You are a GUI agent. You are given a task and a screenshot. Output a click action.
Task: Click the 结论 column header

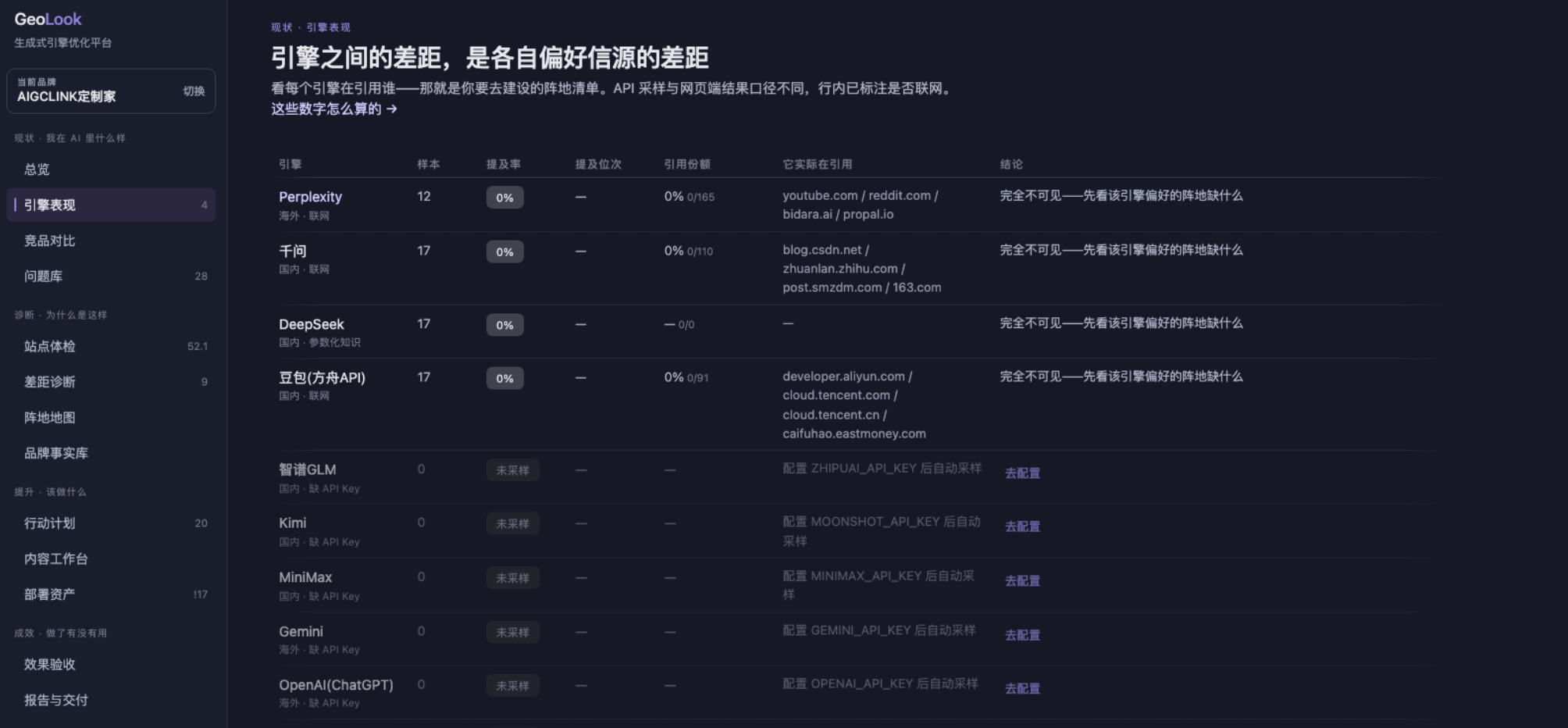click(1011, 164)
